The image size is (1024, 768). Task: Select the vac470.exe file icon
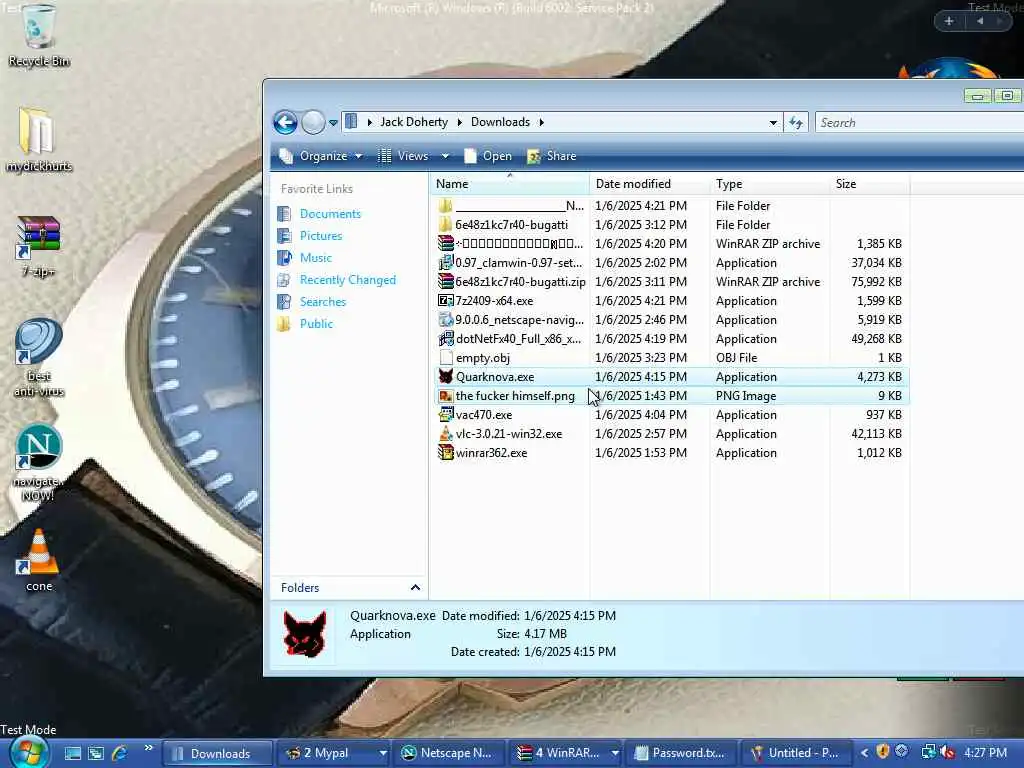(x=446, y=415)
